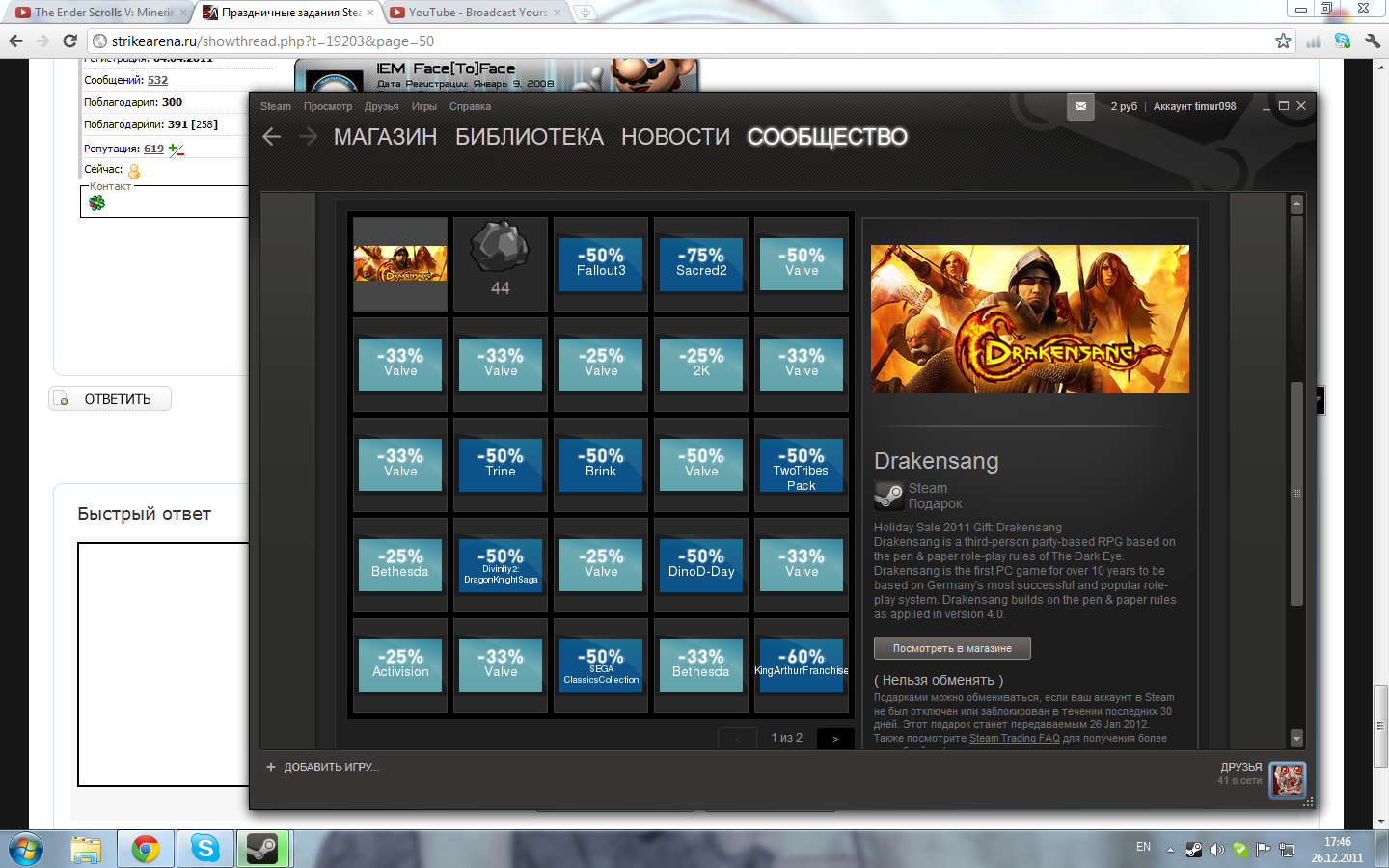Open the Друзья menu

coord(382,106)
